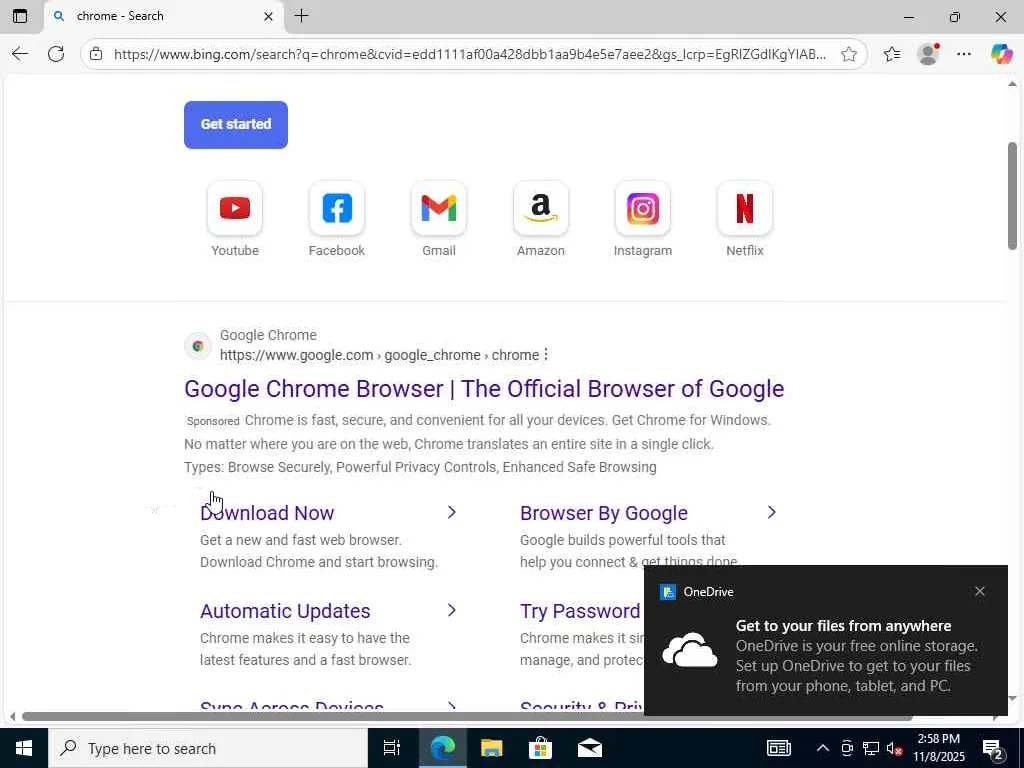Open the Gmail shortcut icon
Viewport: 1024px width, 768px height.
click(x=439, y=208)
